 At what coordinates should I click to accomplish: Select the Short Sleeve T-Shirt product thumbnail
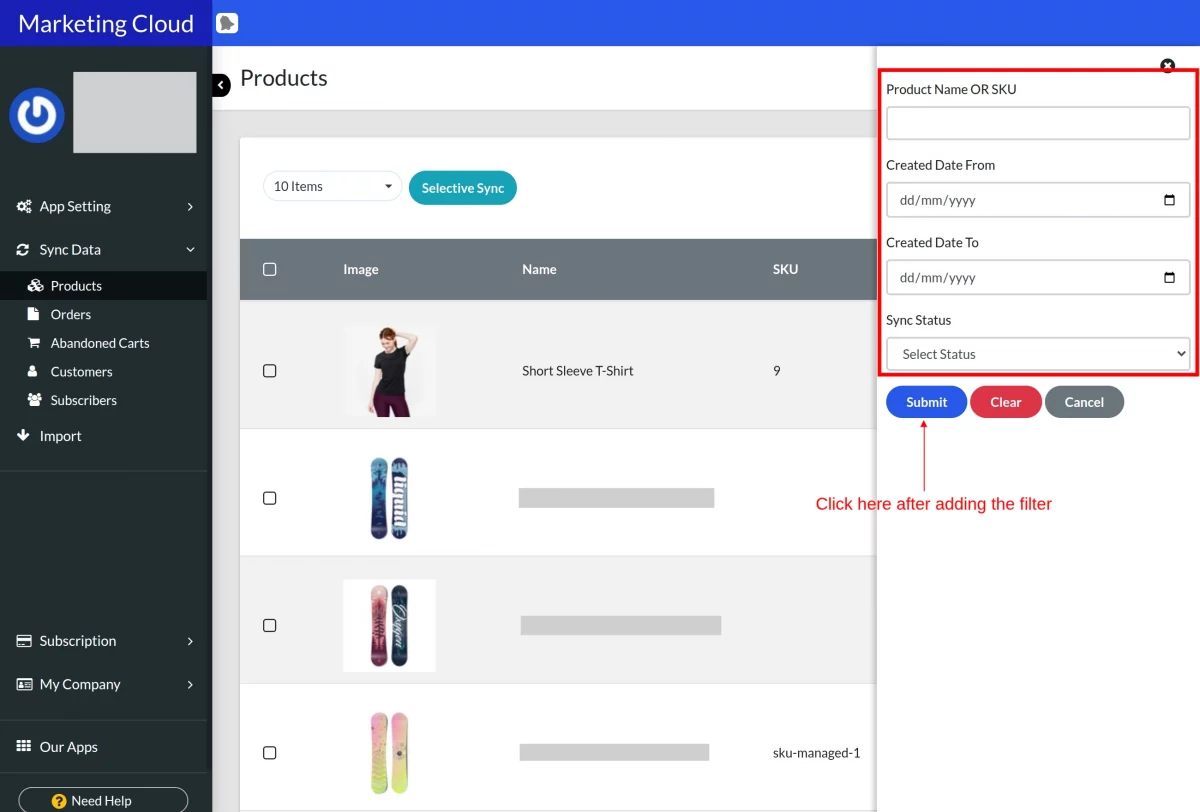click(x=390, y=370)
